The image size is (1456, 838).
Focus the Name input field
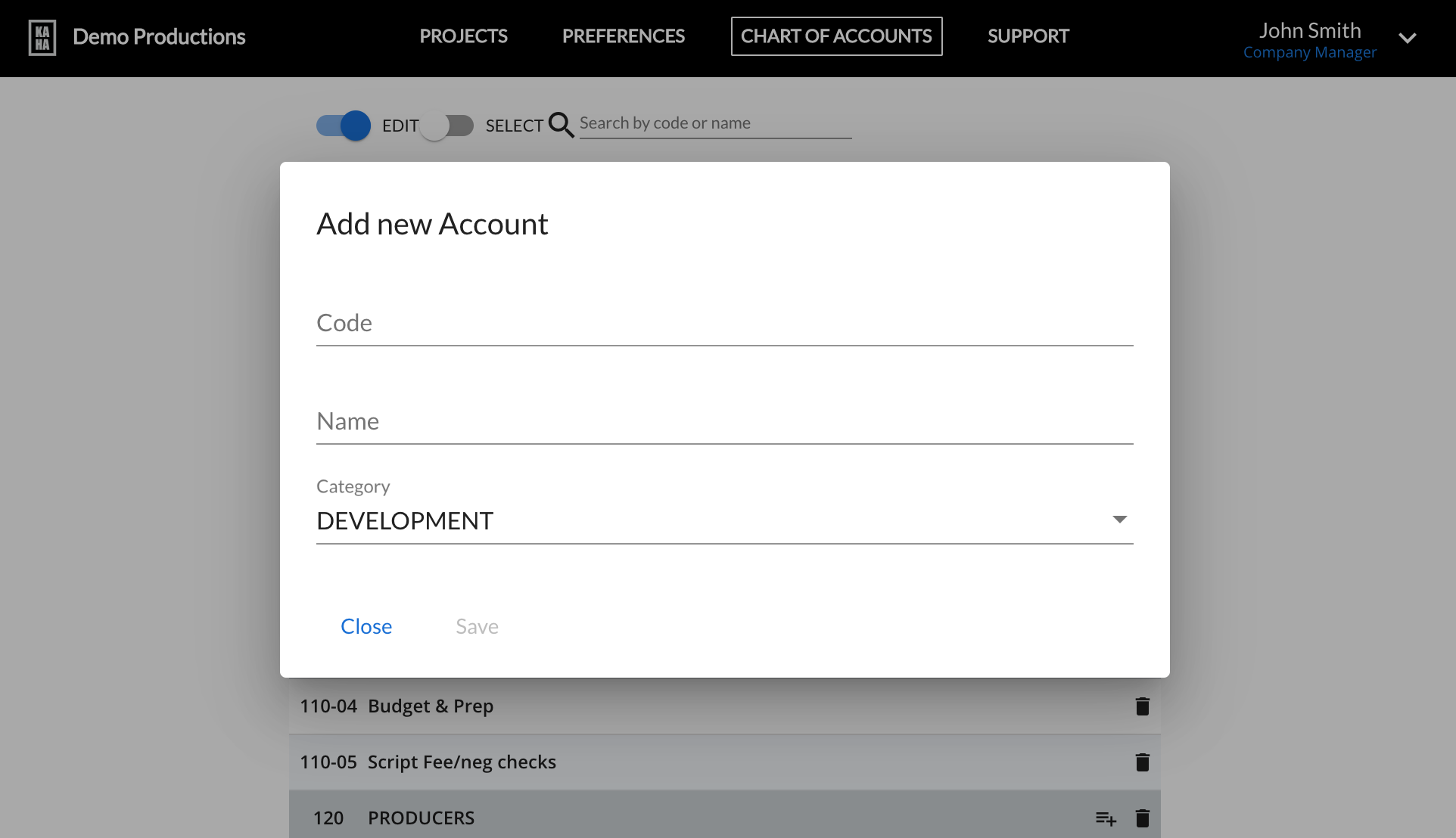[x=724, y=422]
